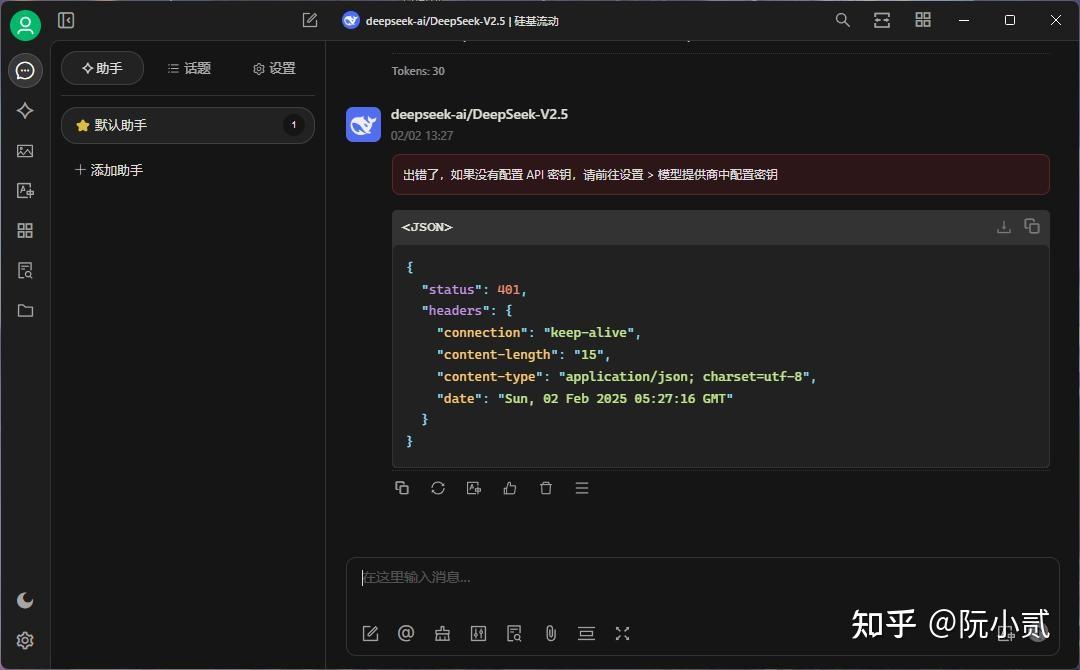Select a knowledge base from the input toolbar
Screen dimensions: 1080x670
point(515,634)
